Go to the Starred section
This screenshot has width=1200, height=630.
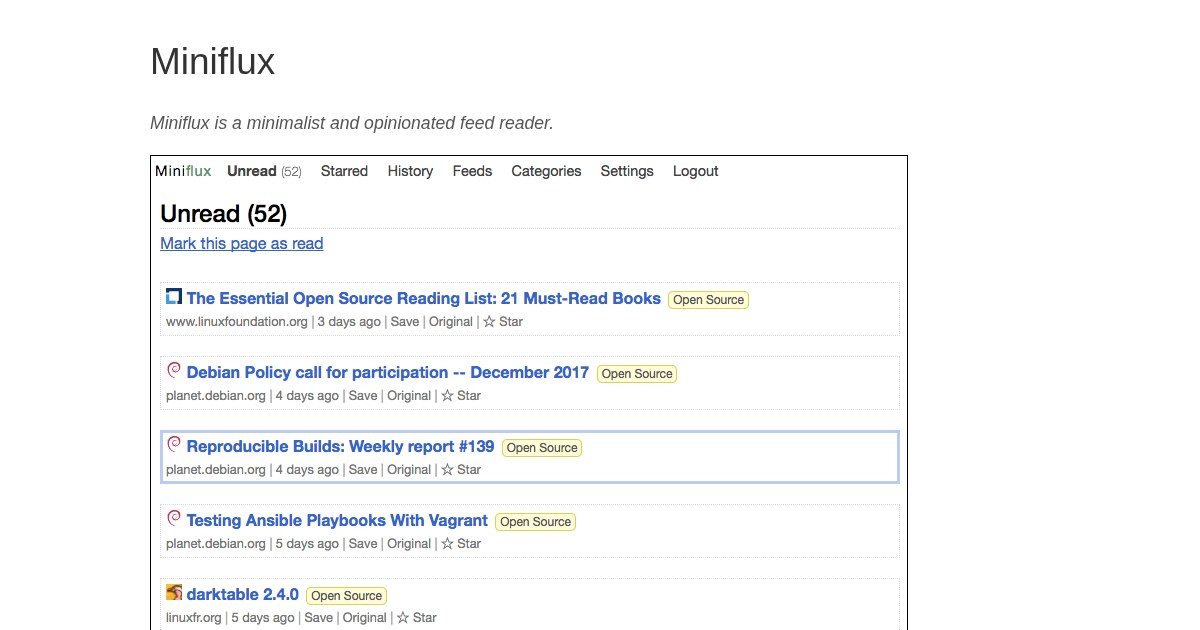344,171
